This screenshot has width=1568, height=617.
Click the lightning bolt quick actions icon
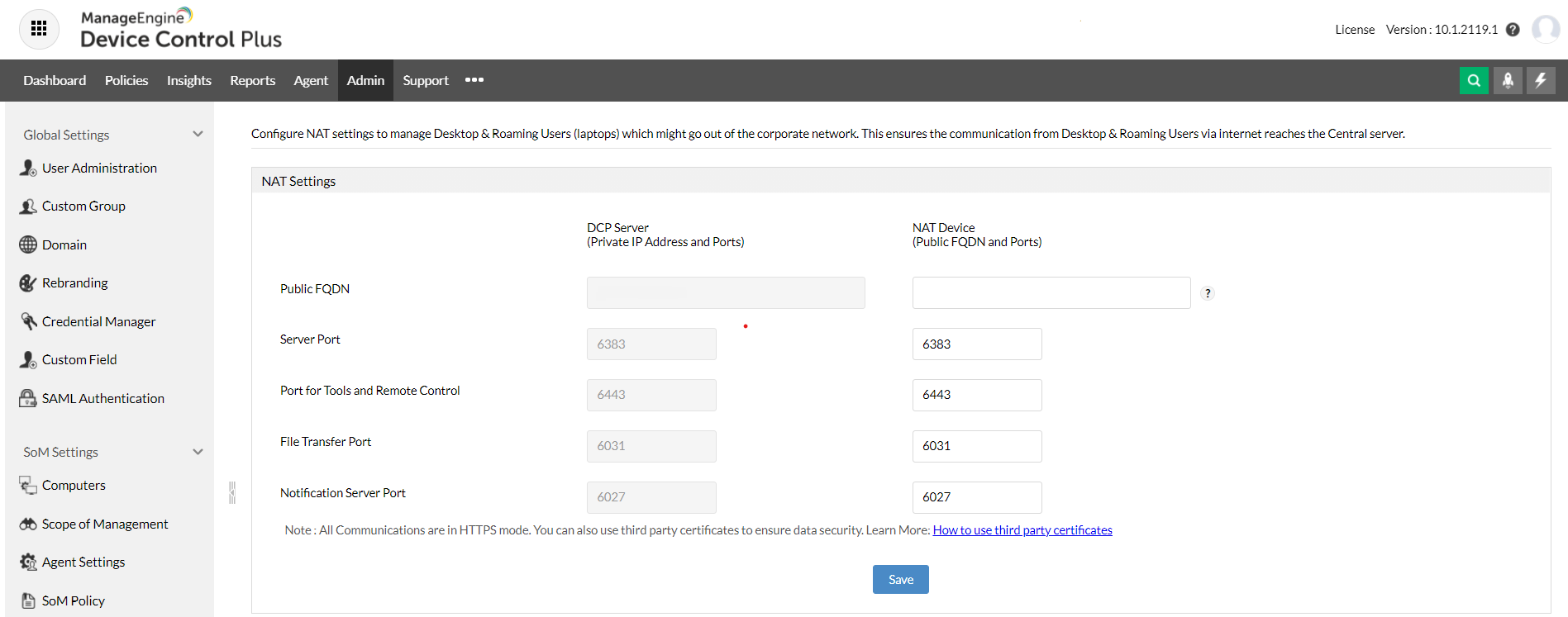[x=1541, y=80]
